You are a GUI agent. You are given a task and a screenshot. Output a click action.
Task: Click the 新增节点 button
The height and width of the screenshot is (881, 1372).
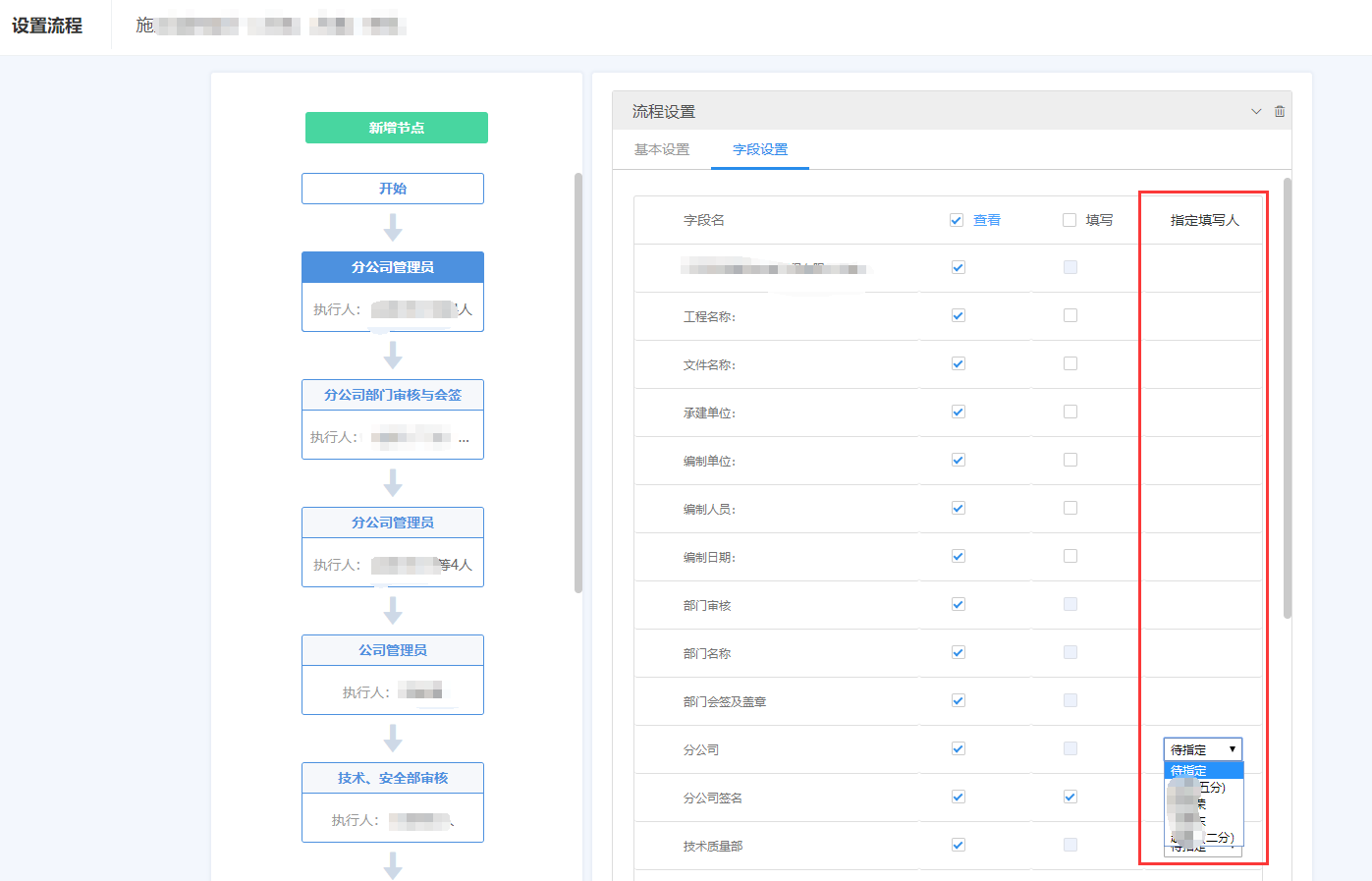pyautogui.click(x=396, y=128)
